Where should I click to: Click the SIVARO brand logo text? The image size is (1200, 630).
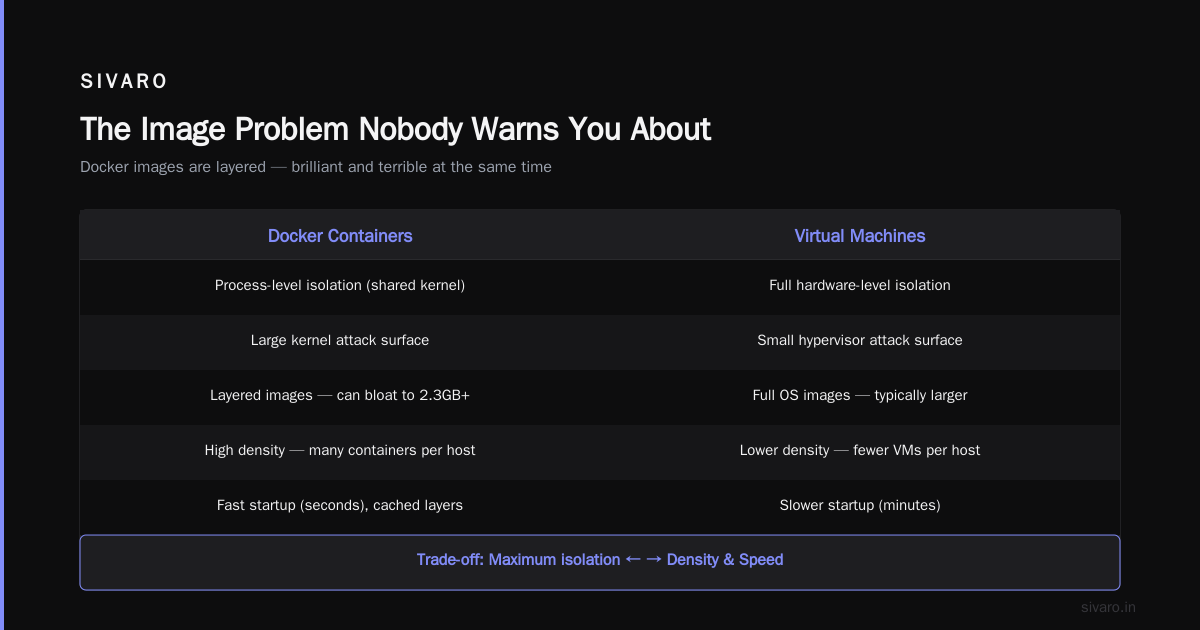pyautogui.click(x=124, y=82)
